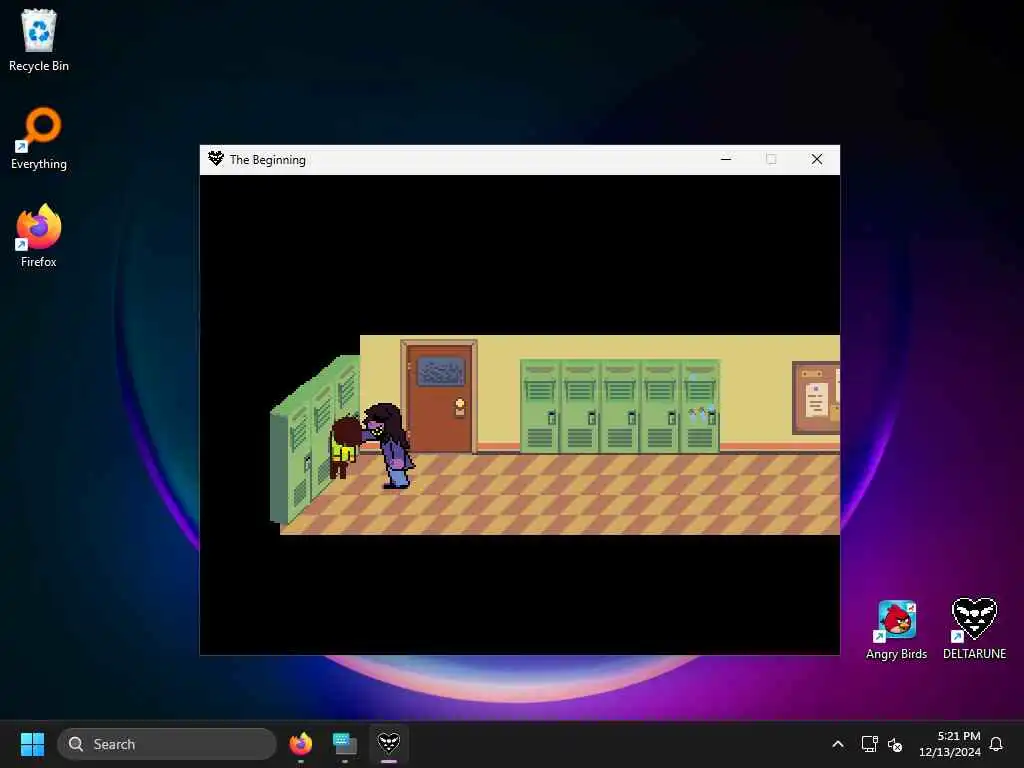Open Firefox from the taskbar

pos(300,744)
